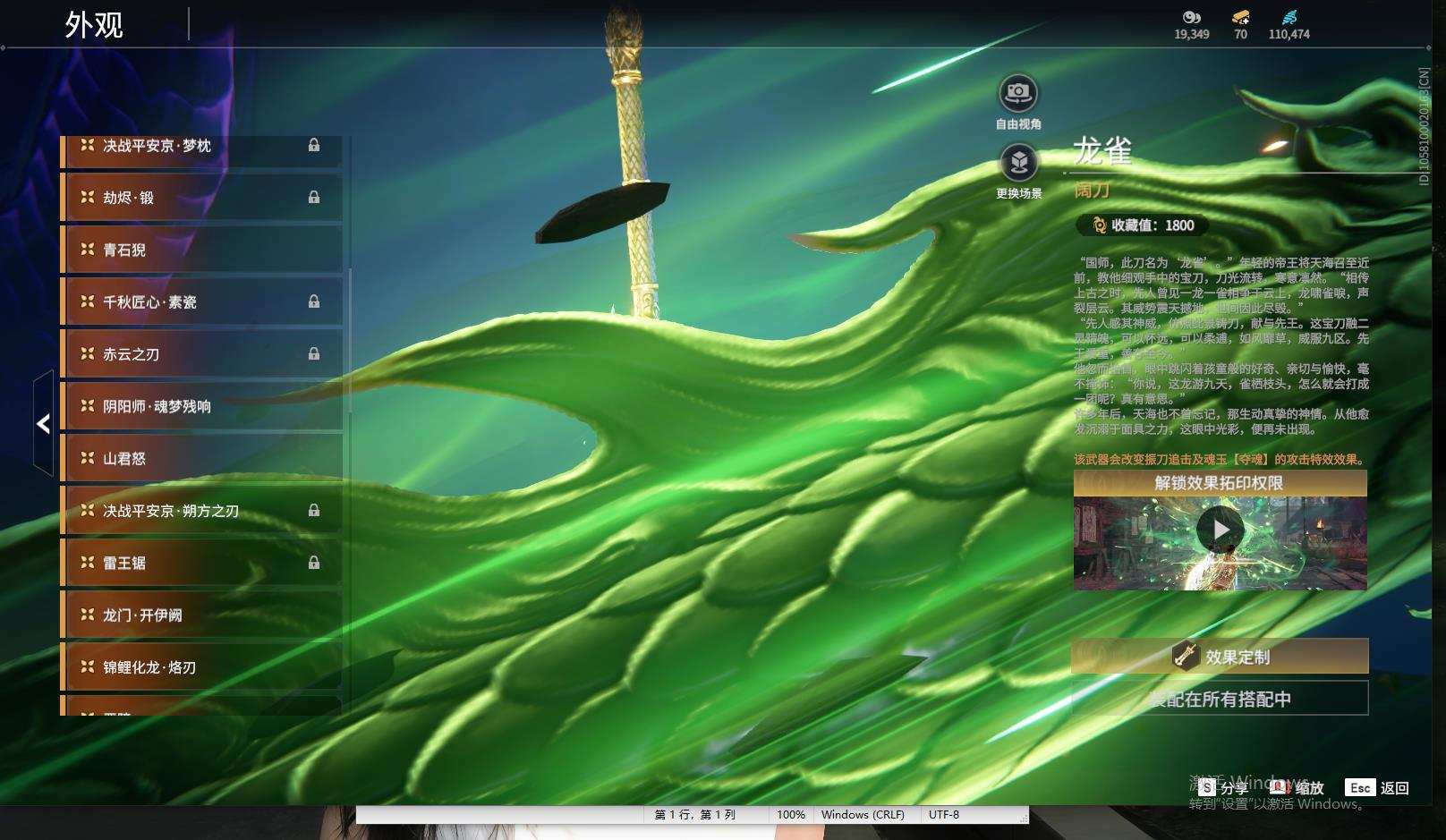The width and height of the screenshot is (1446, 840).
Task: Collapse the list with the left arrow
Action: pos(43,423)
